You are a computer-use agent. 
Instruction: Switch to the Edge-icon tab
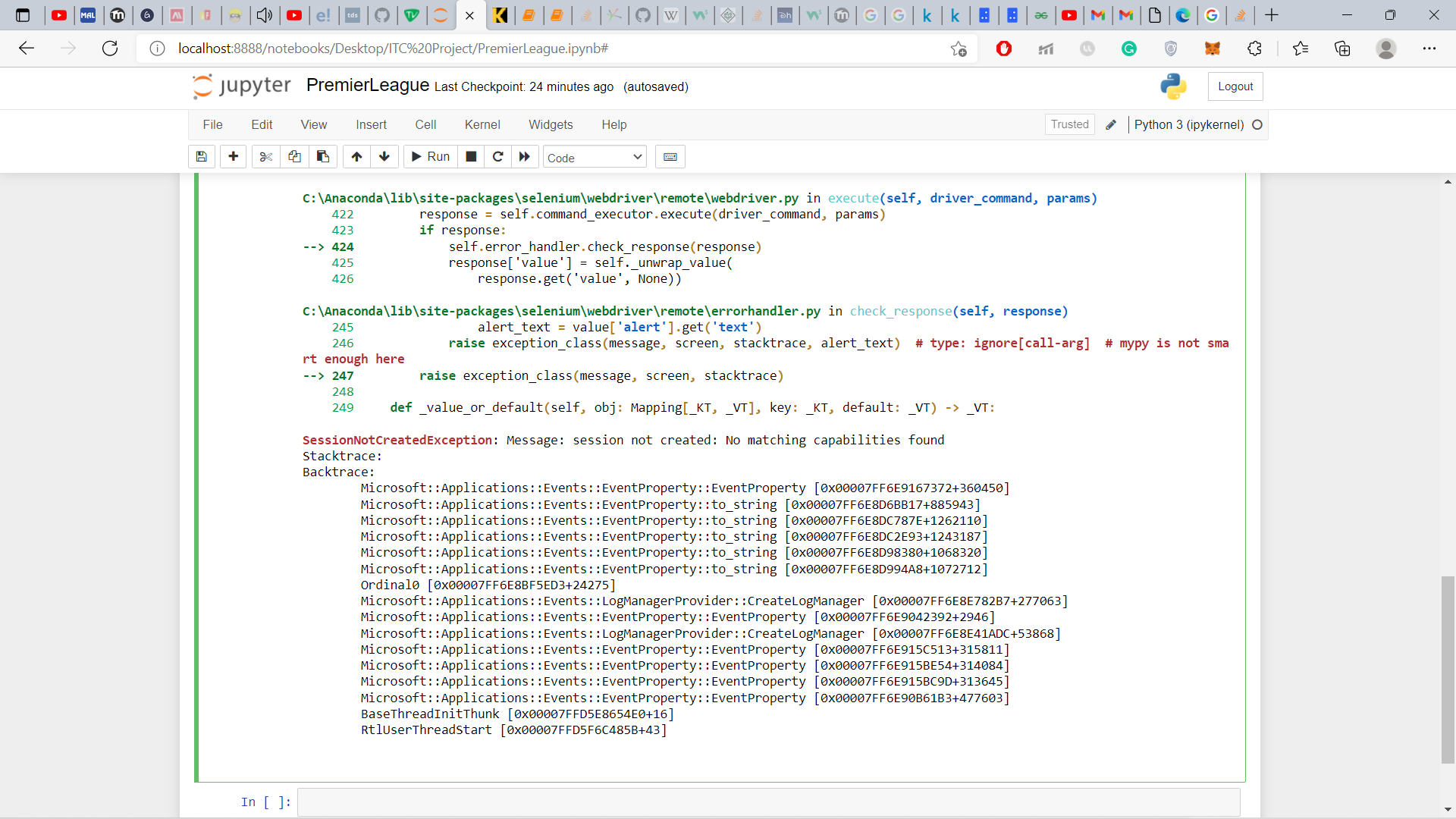(1183, 15)
